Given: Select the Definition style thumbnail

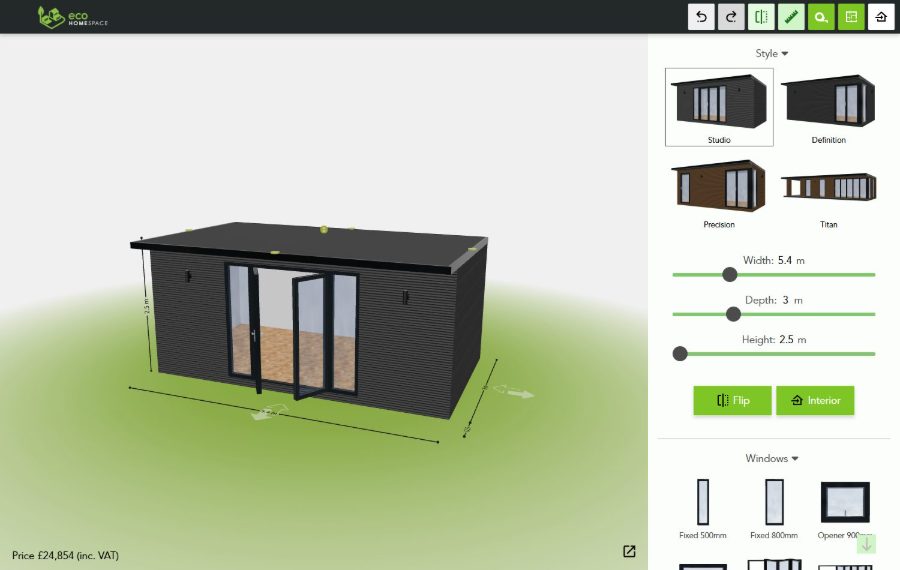Looking at the screenshot, I should click(828, 107).
